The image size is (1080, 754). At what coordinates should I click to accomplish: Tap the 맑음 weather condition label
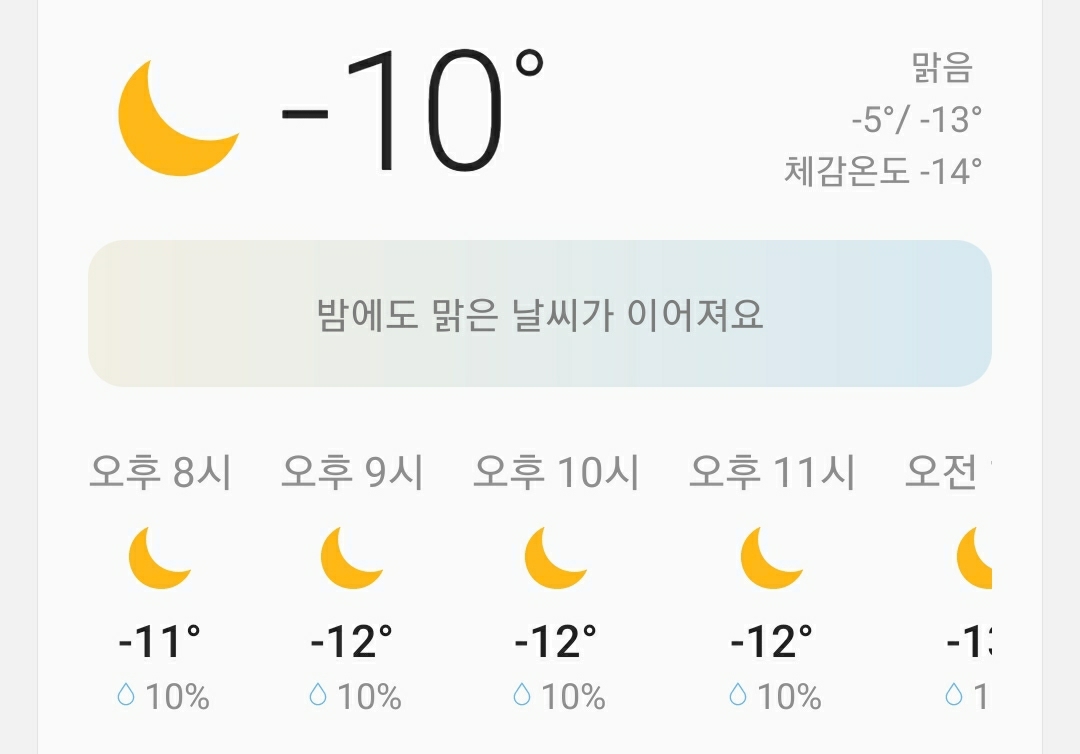(941, 68)
